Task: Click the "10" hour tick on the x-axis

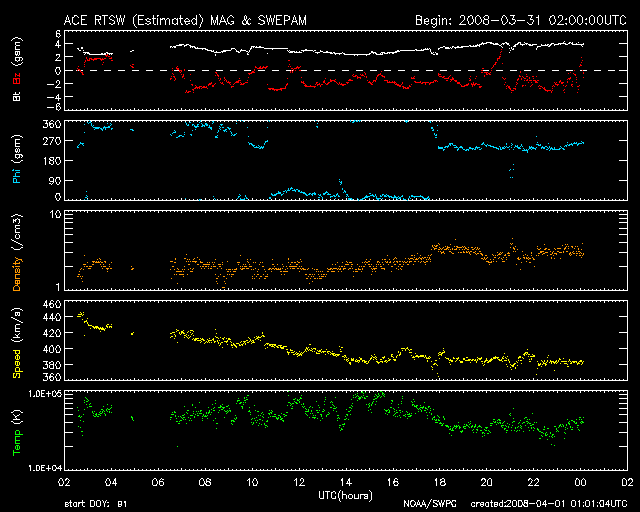Action: (252, 482)
